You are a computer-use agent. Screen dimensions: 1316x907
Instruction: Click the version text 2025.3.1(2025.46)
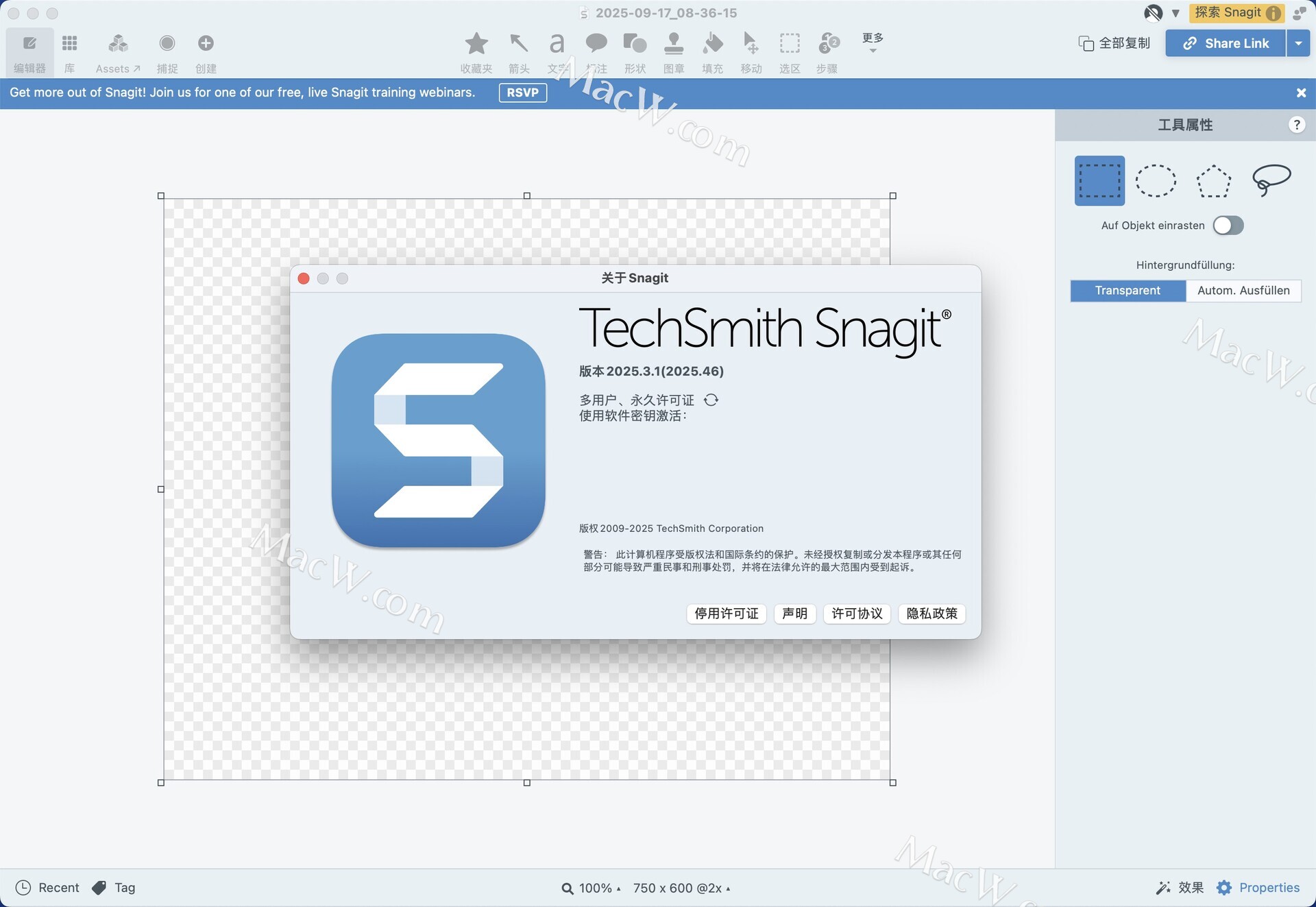(x=665, y=371)
